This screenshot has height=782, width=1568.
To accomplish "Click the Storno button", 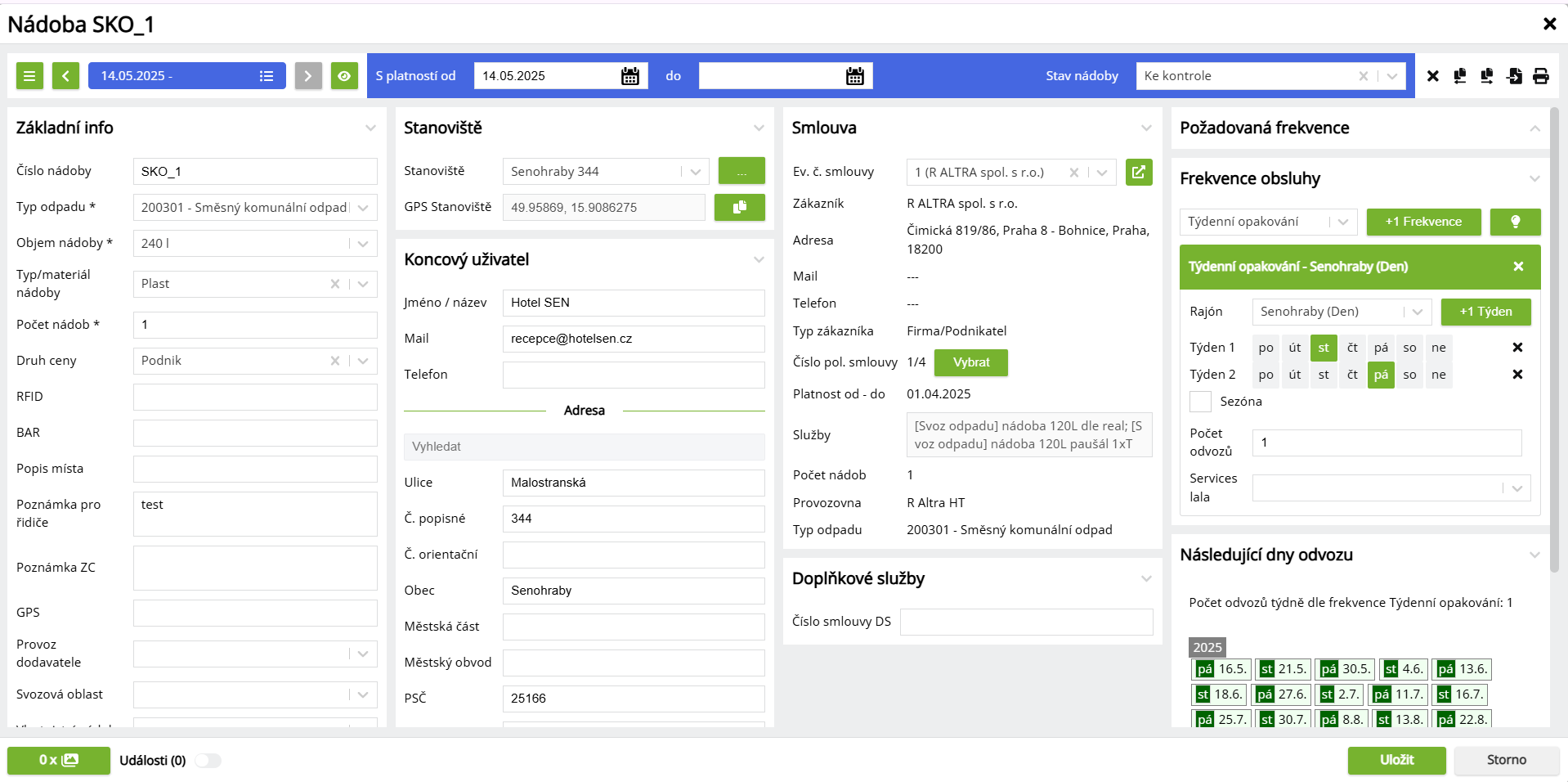I will 1506,760.
